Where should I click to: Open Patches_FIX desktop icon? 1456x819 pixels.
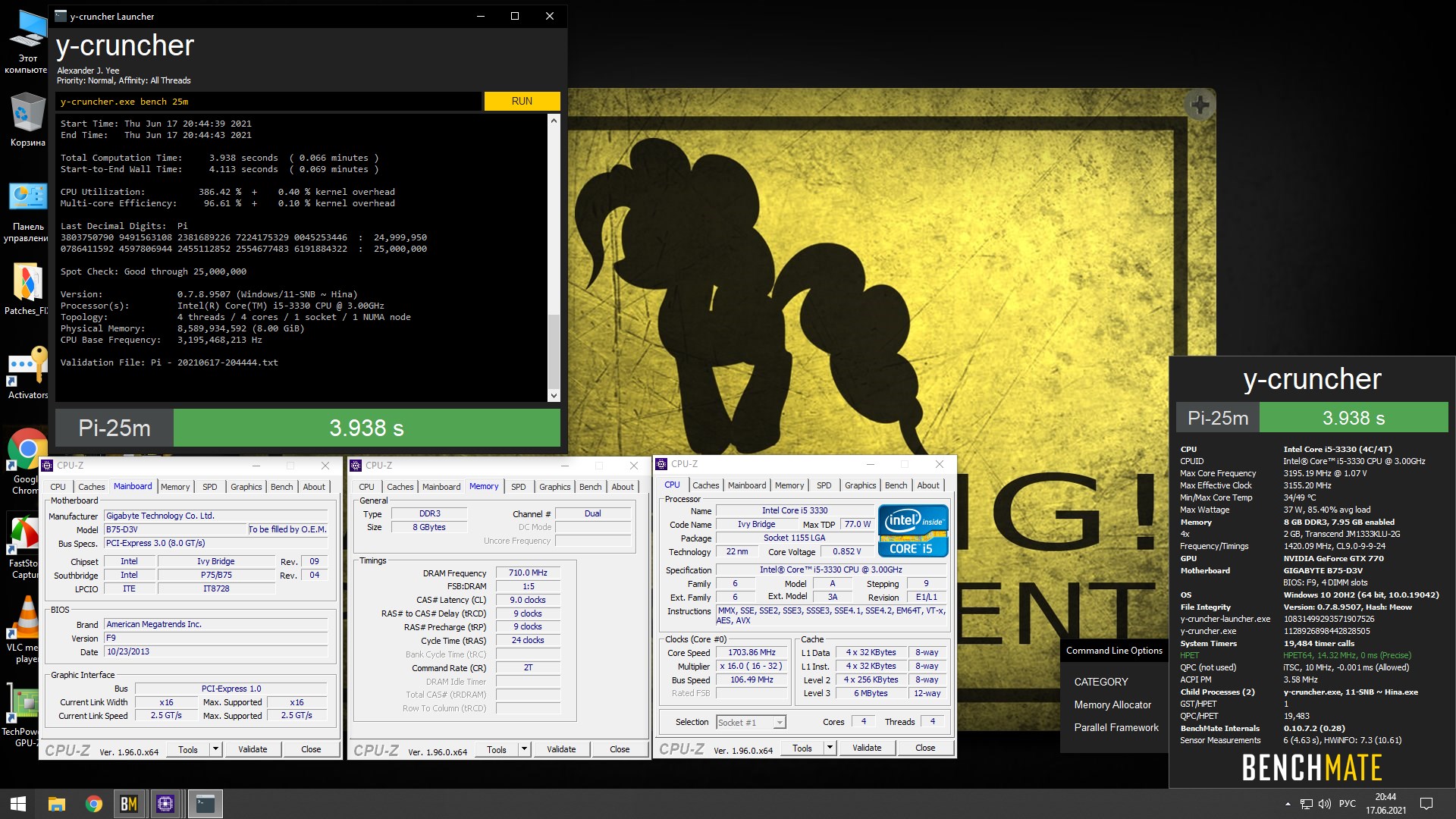point(27,288)
